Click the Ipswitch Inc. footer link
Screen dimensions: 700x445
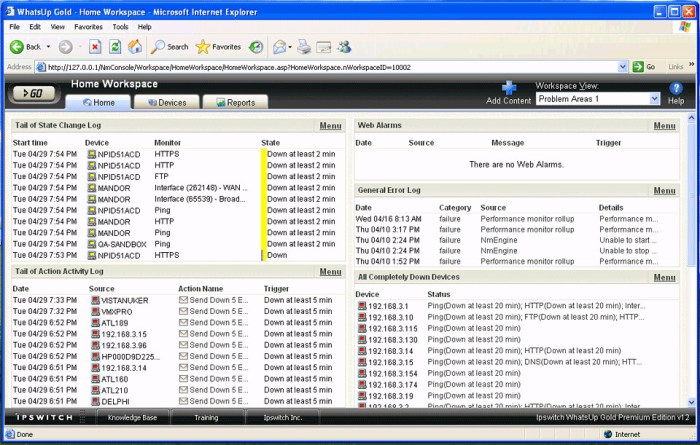click(283, 418)
